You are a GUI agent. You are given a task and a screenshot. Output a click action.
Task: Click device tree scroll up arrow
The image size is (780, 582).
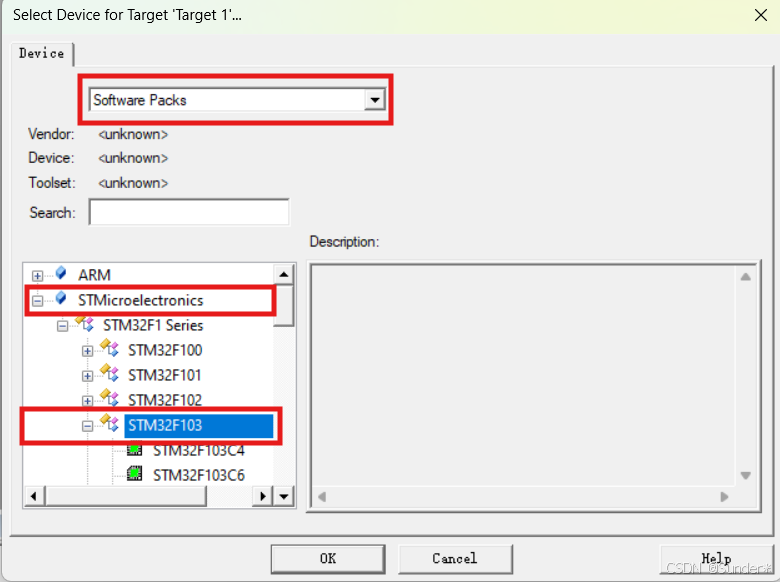pos(284,274)
